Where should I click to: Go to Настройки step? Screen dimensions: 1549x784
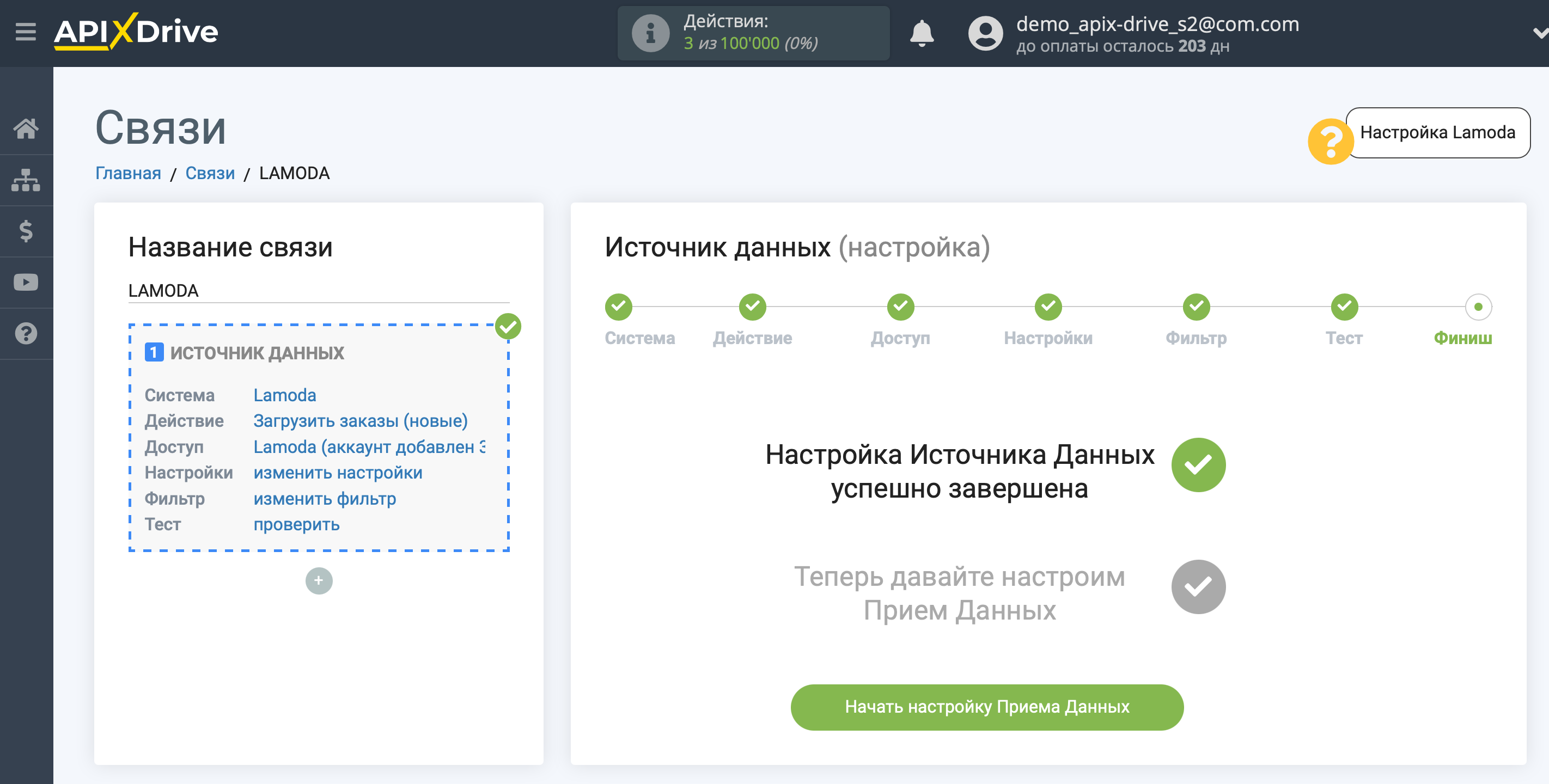(x=1048, y=307)
